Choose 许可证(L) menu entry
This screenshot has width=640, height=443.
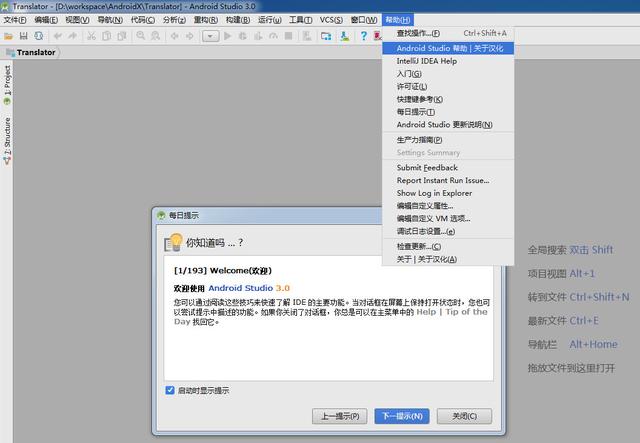(448, 87)
